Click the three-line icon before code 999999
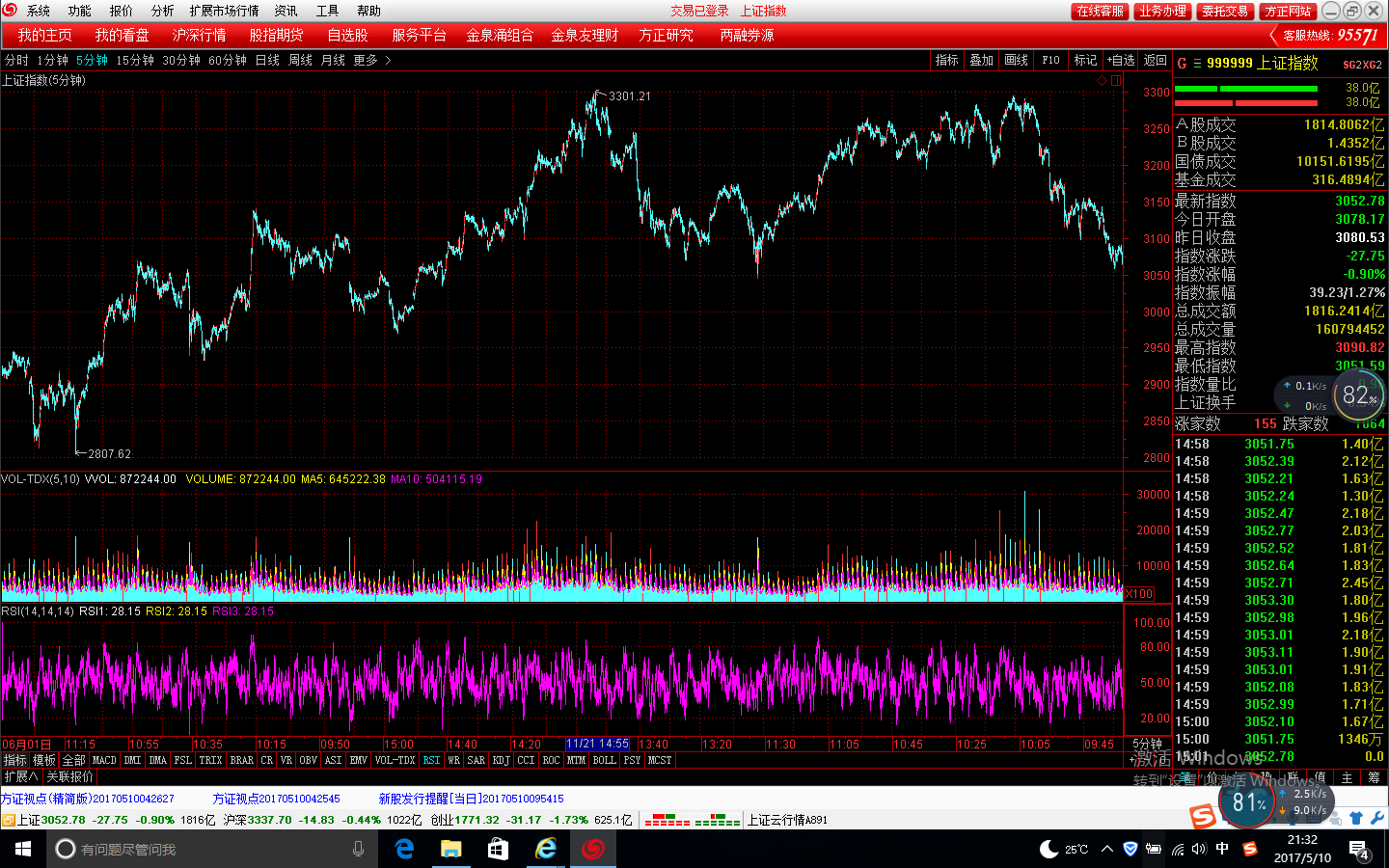This screenshot has height=868, width=1389. [x=1197, y=64]
